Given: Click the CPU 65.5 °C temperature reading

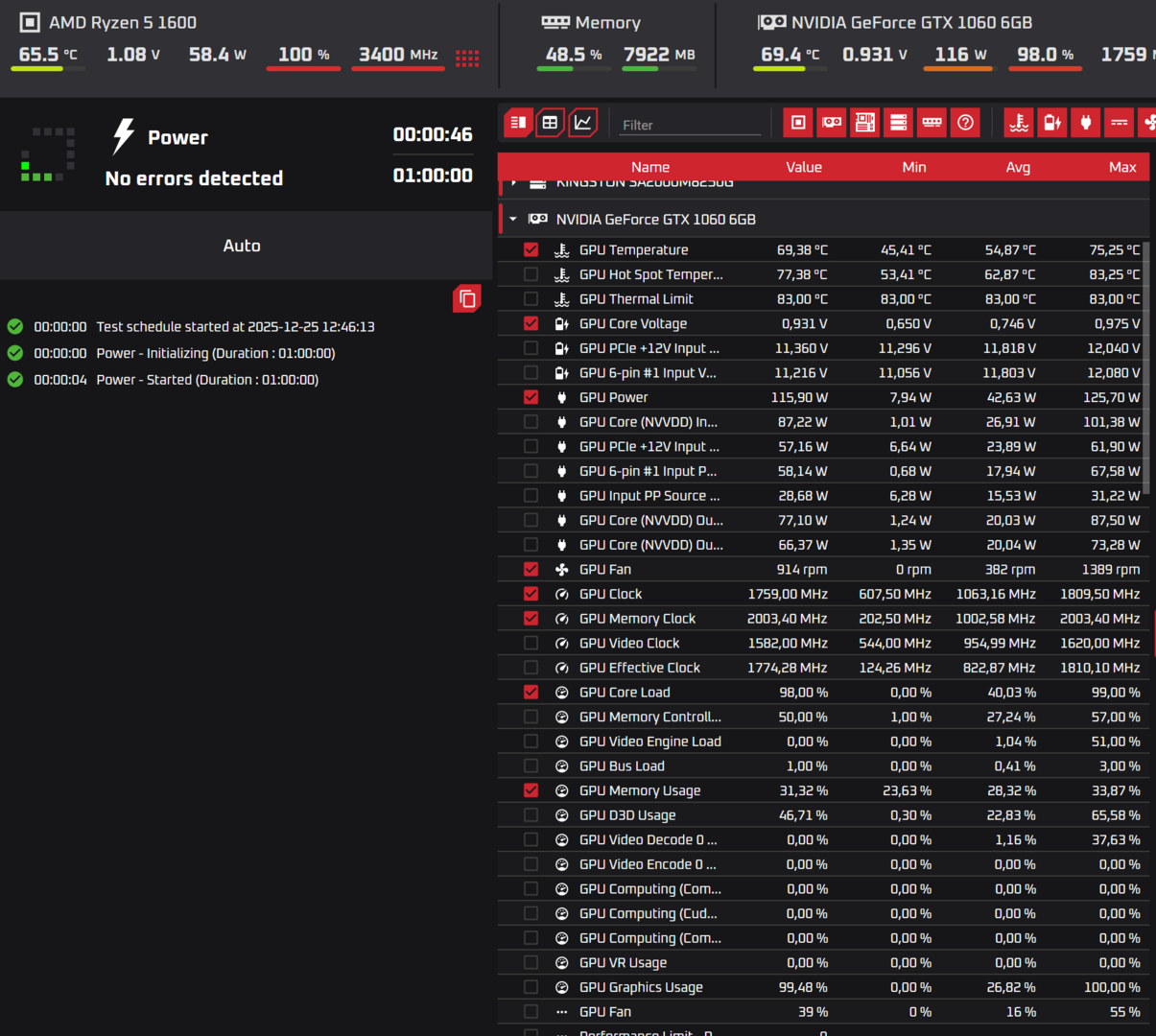Looking at the screenshot, I should pos(48,55).
